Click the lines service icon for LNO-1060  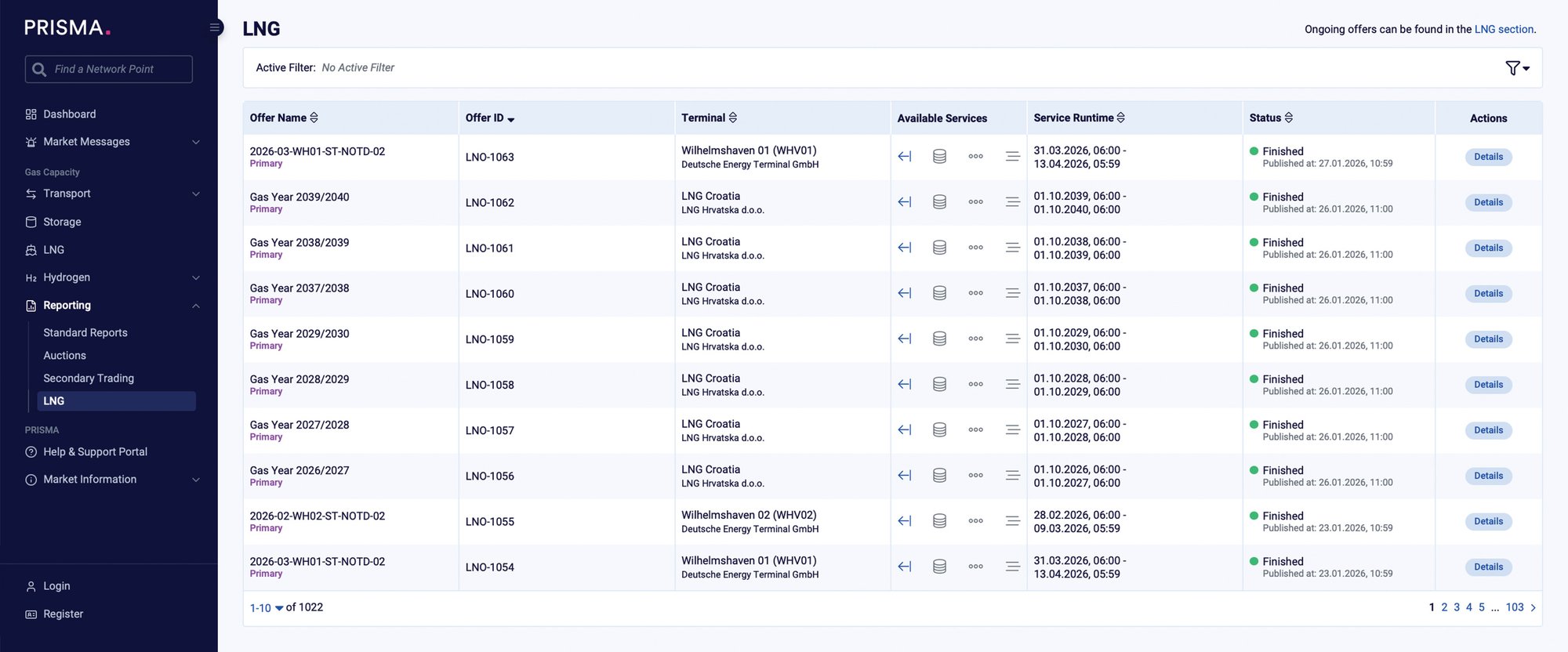point(1012,293)
